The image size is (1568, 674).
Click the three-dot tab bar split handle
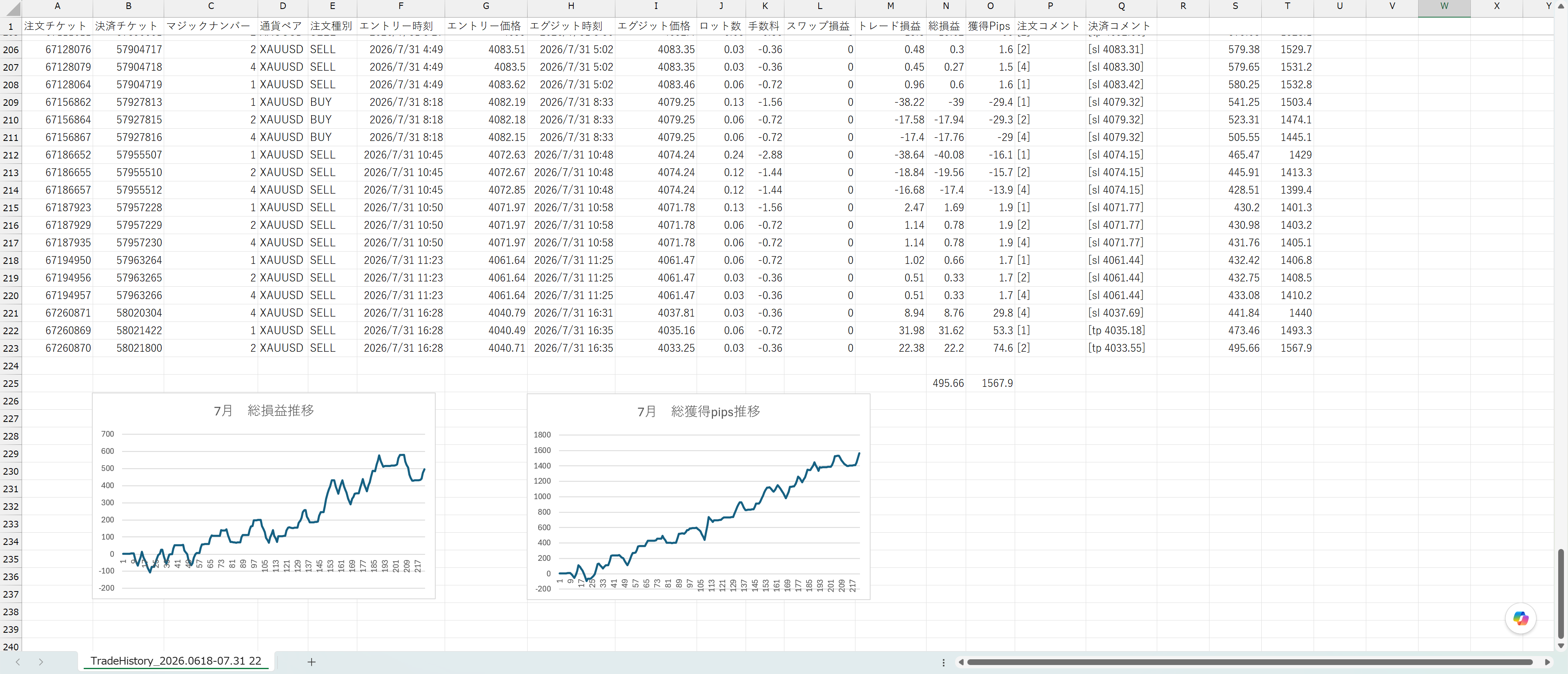point(944,663)
